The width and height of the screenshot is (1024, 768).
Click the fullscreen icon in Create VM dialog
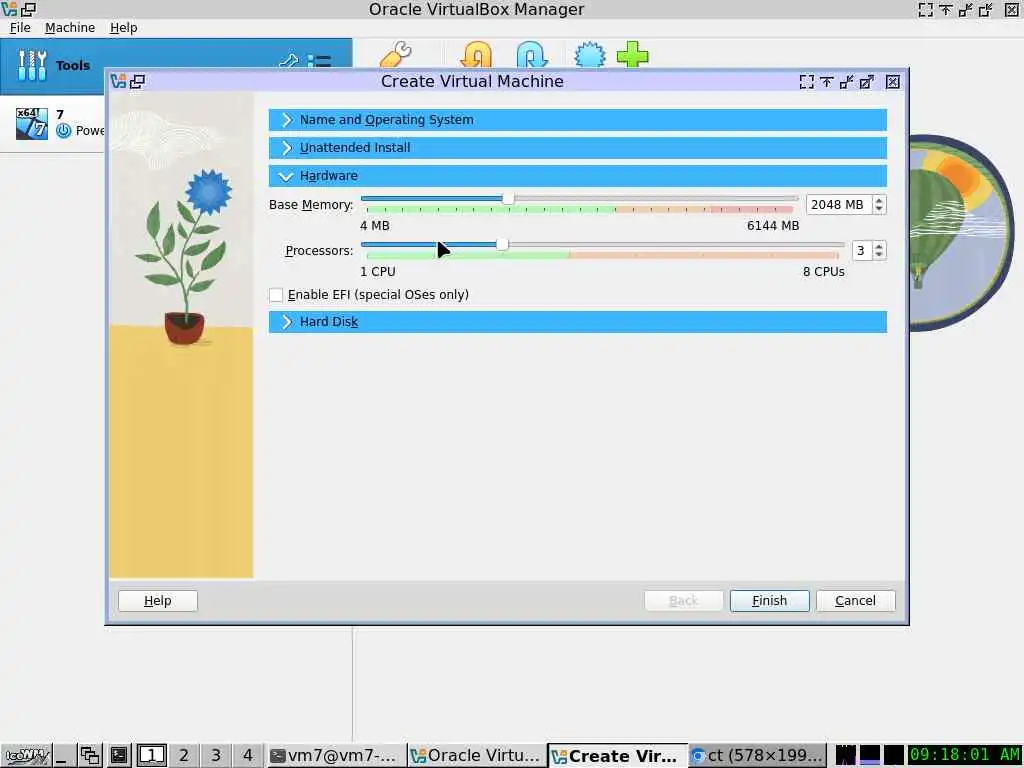point(807,82)
